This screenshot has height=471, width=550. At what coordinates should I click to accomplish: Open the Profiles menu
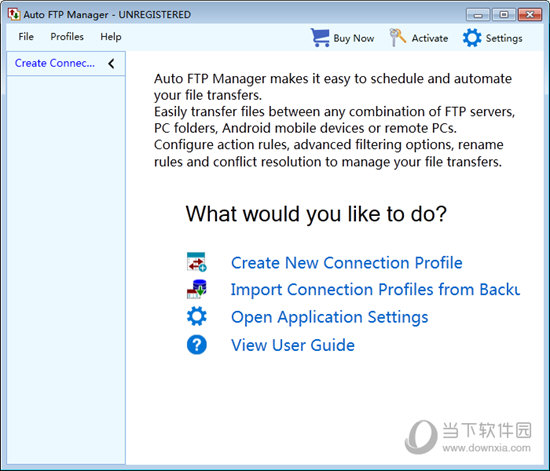tap(67, 37)
